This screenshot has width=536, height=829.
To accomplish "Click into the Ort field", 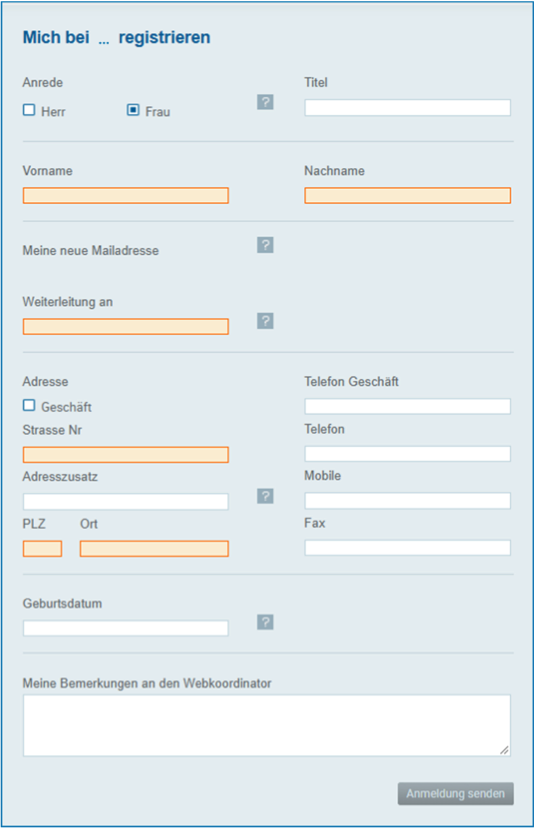I will (x=154, y=549).
